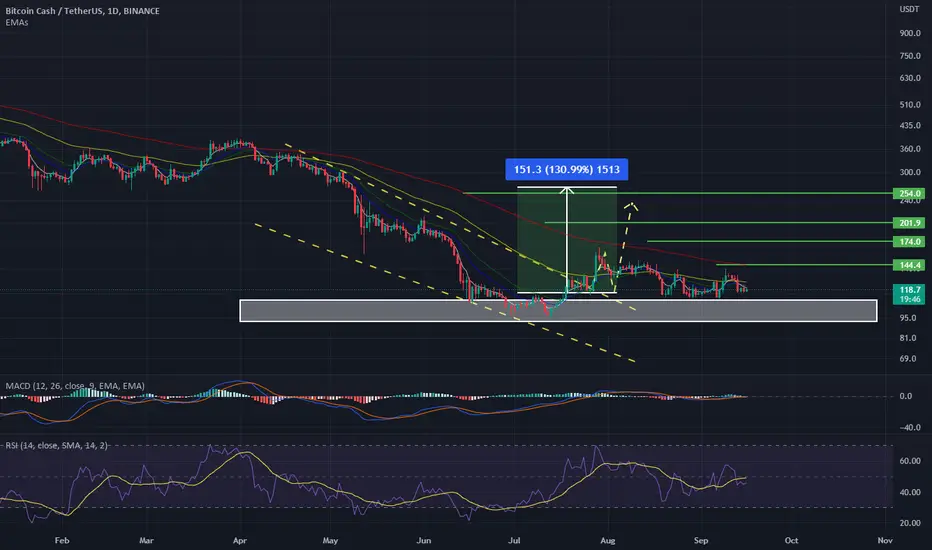The width and height of the screenshot is (932, 550).
Task: Click the 510.0 price axis value
Action: pos(910,105)
